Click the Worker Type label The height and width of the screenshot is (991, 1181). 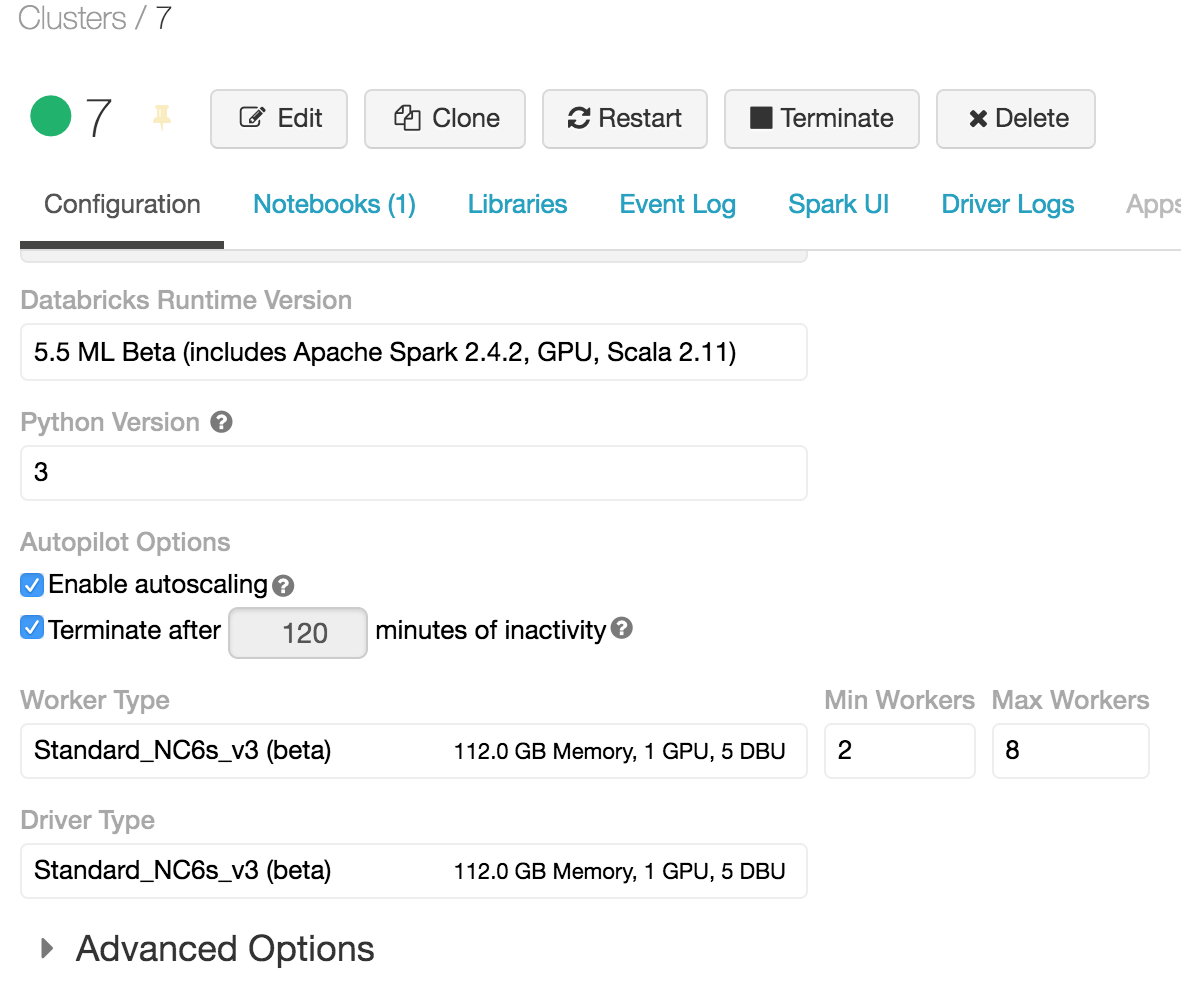(95, 700)
